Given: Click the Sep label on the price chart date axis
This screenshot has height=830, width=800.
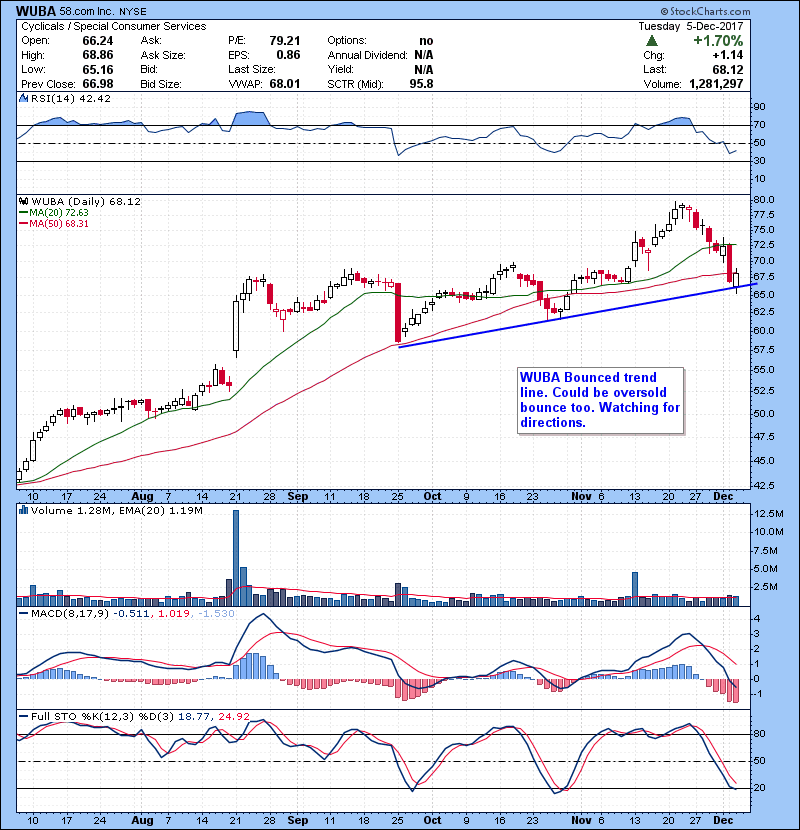Looking at the screenshot, I should click(298, 496).
